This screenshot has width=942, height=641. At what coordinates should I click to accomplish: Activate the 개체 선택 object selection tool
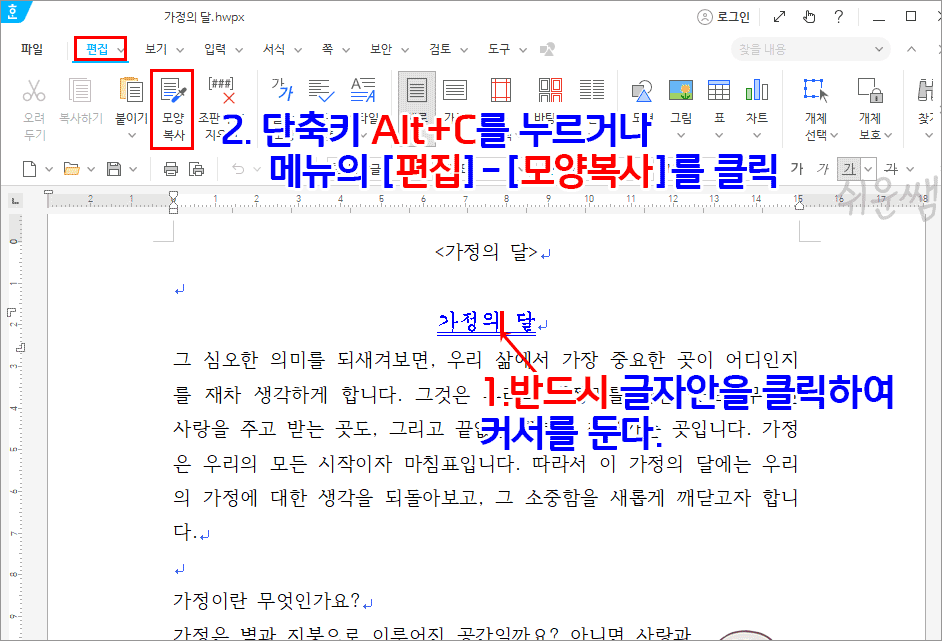click(x=814, y=89)
